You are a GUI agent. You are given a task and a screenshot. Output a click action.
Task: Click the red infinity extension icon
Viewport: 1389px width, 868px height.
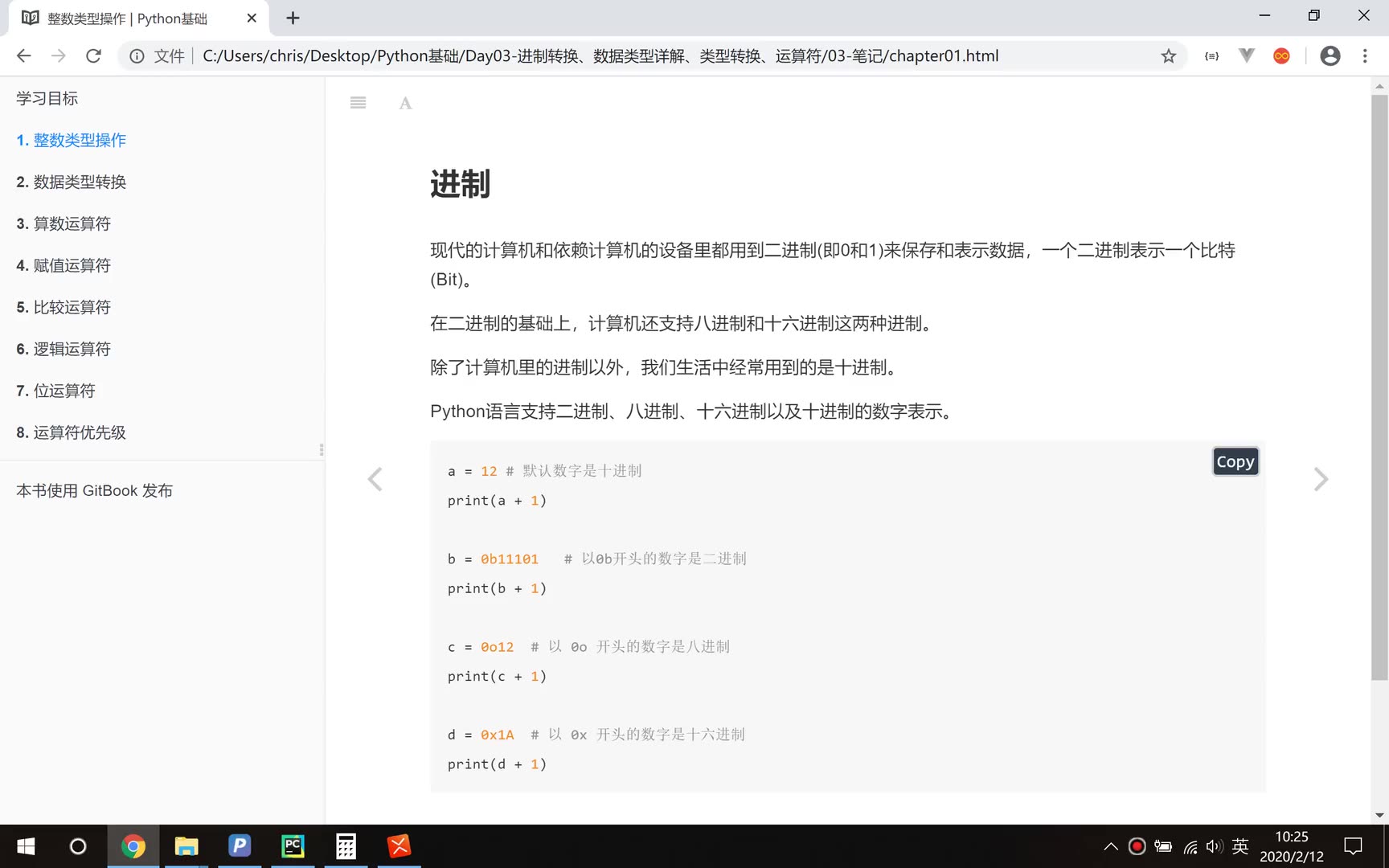pos(1281,55)
